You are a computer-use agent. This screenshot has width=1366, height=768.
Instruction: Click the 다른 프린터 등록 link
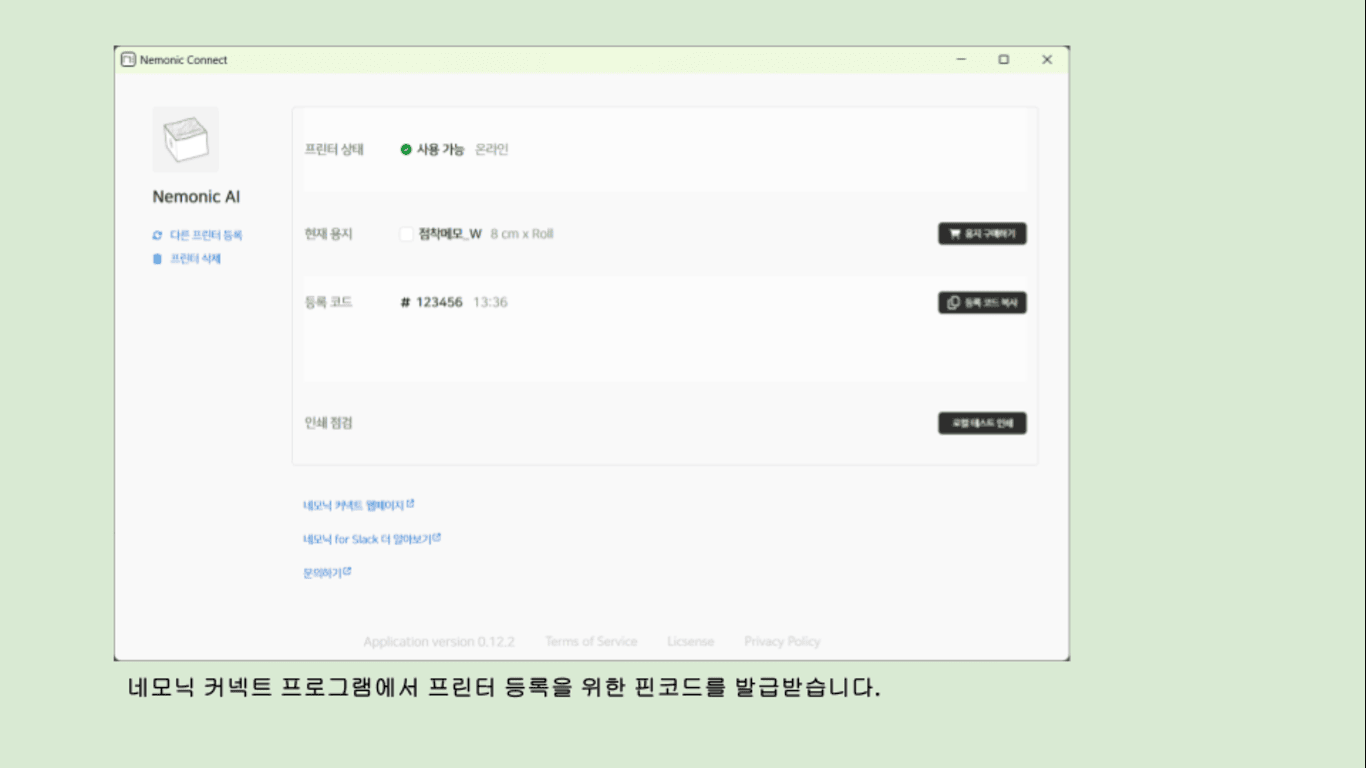coord(197,235)
